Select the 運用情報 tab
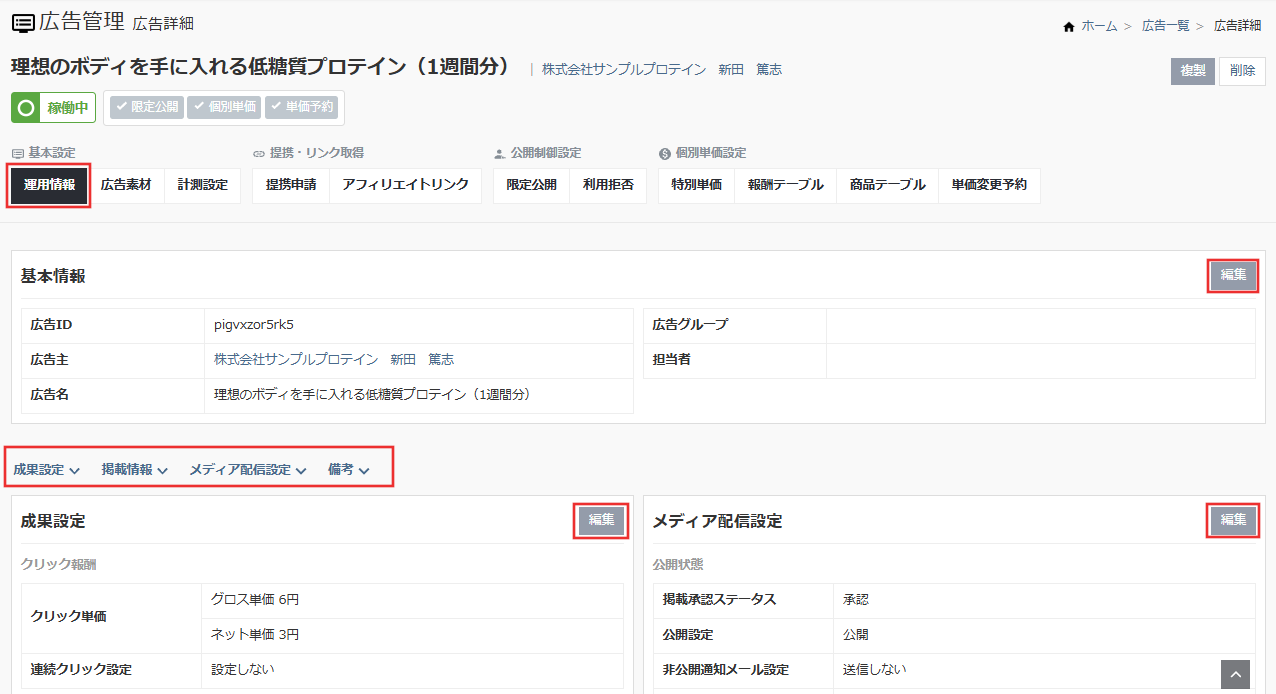1276x694 pixels. [x=50, y=185]
